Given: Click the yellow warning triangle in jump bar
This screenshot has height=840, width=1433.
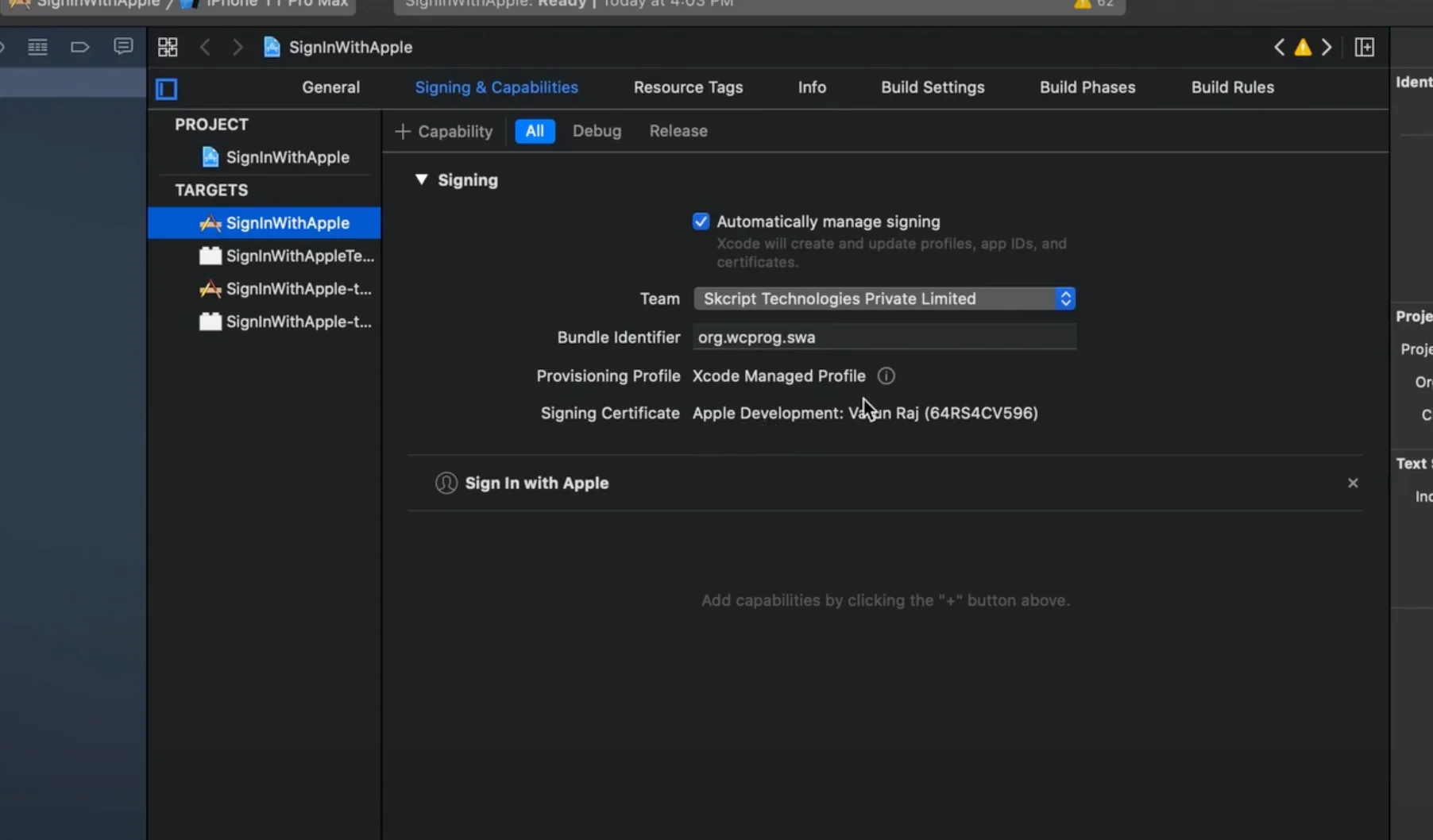Looking at the screenshot, I should tap(1303, 48).
